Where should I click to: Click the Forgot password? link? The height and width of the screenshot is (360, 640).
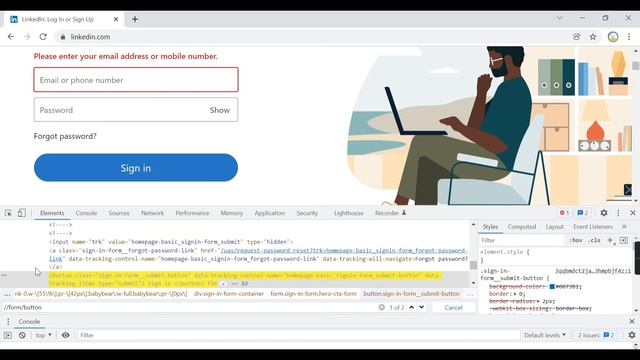click(65, 136)
